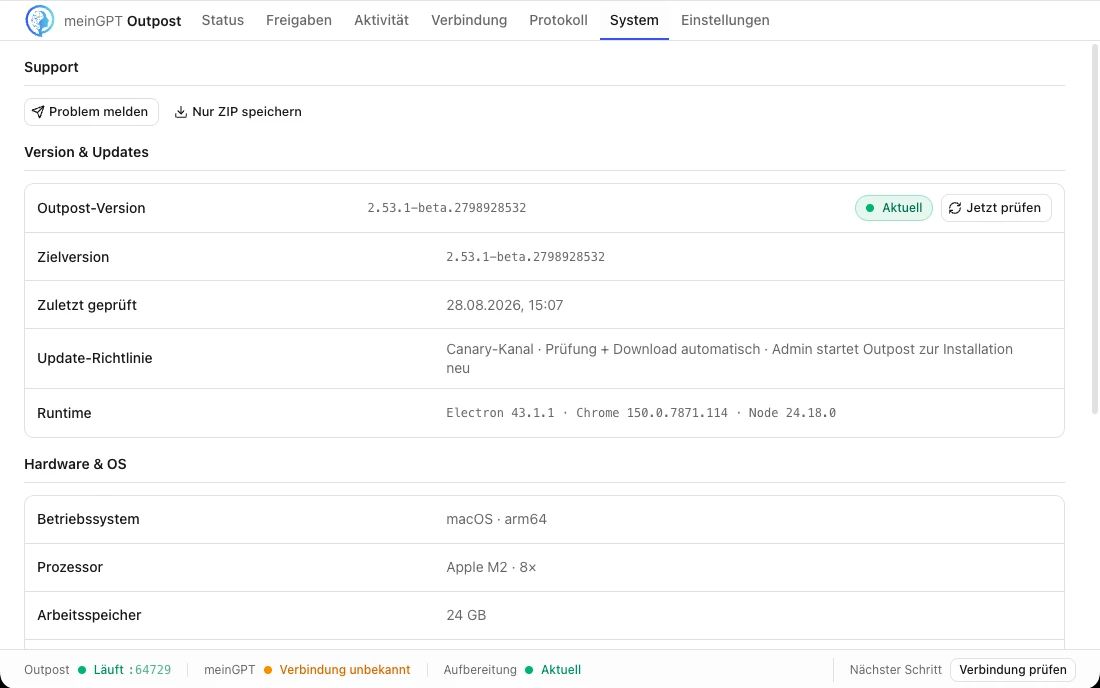The height and width of the screenshot is (688, 1100).
Task: Click the Zuletzt geprüft label
Action: pos(87,305)
